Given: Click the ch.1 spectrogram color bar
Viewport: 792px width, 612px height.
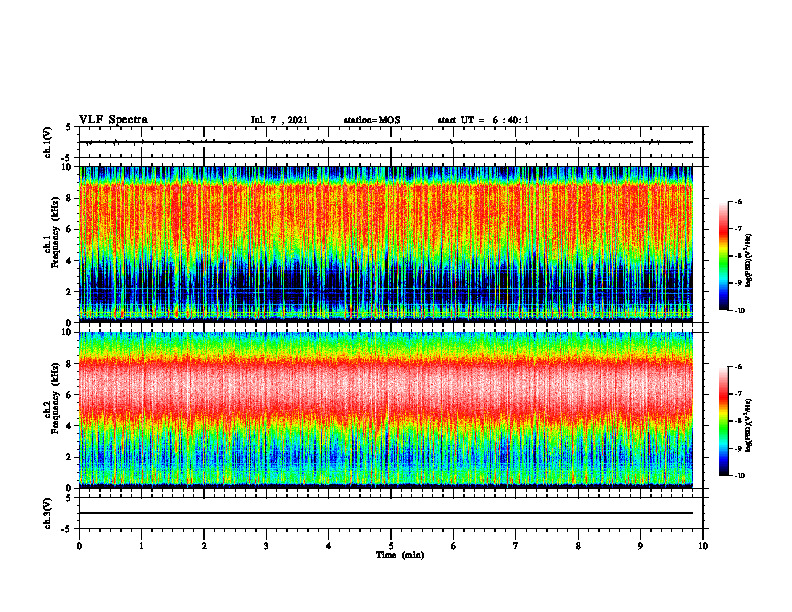Looking at the screenshot, I should (723, 256).
